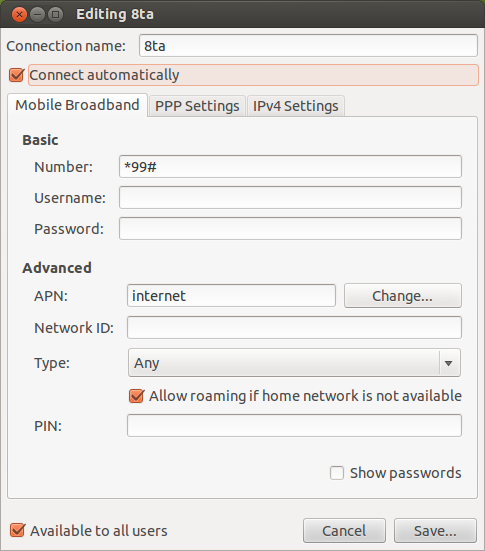Enable the Show passwords checkbox

point(337,473)
